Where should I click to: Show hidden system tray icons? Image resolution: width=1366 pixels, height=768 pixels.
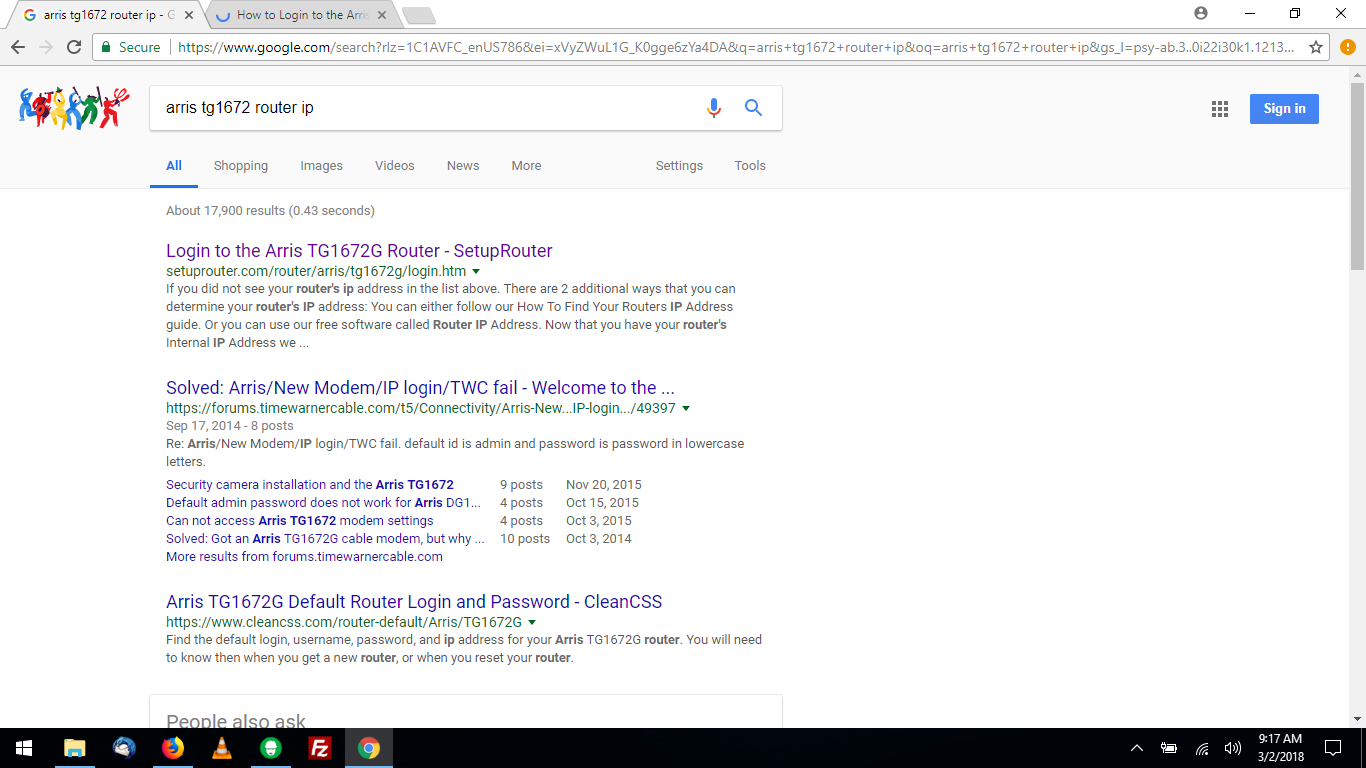click(1137, 748)
